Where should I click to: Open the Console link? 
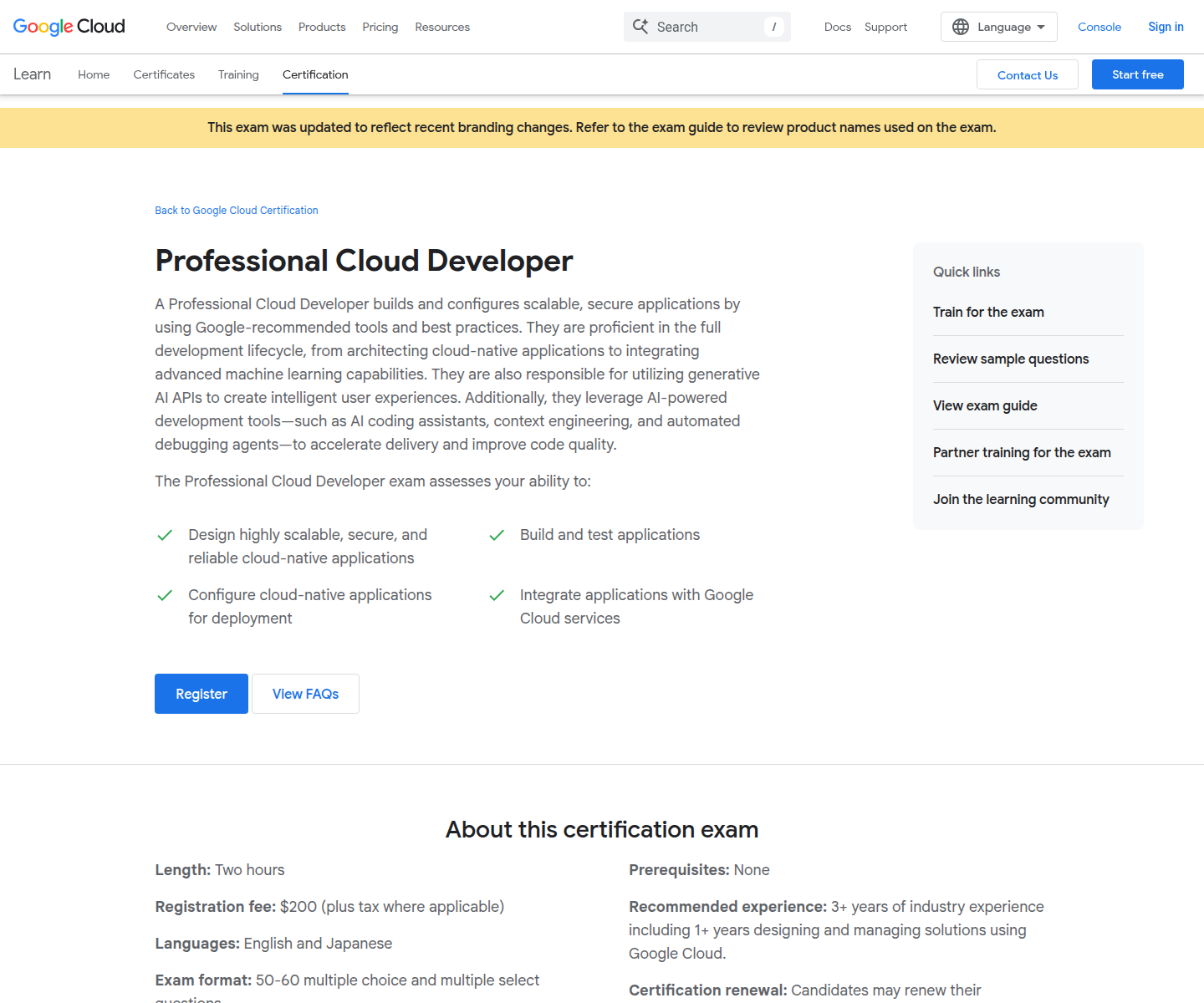click(1099, 27)
